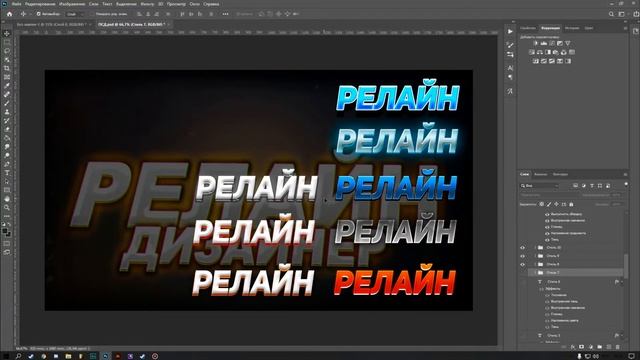Expand the Стиль 9 group

[x=535, y=256]
